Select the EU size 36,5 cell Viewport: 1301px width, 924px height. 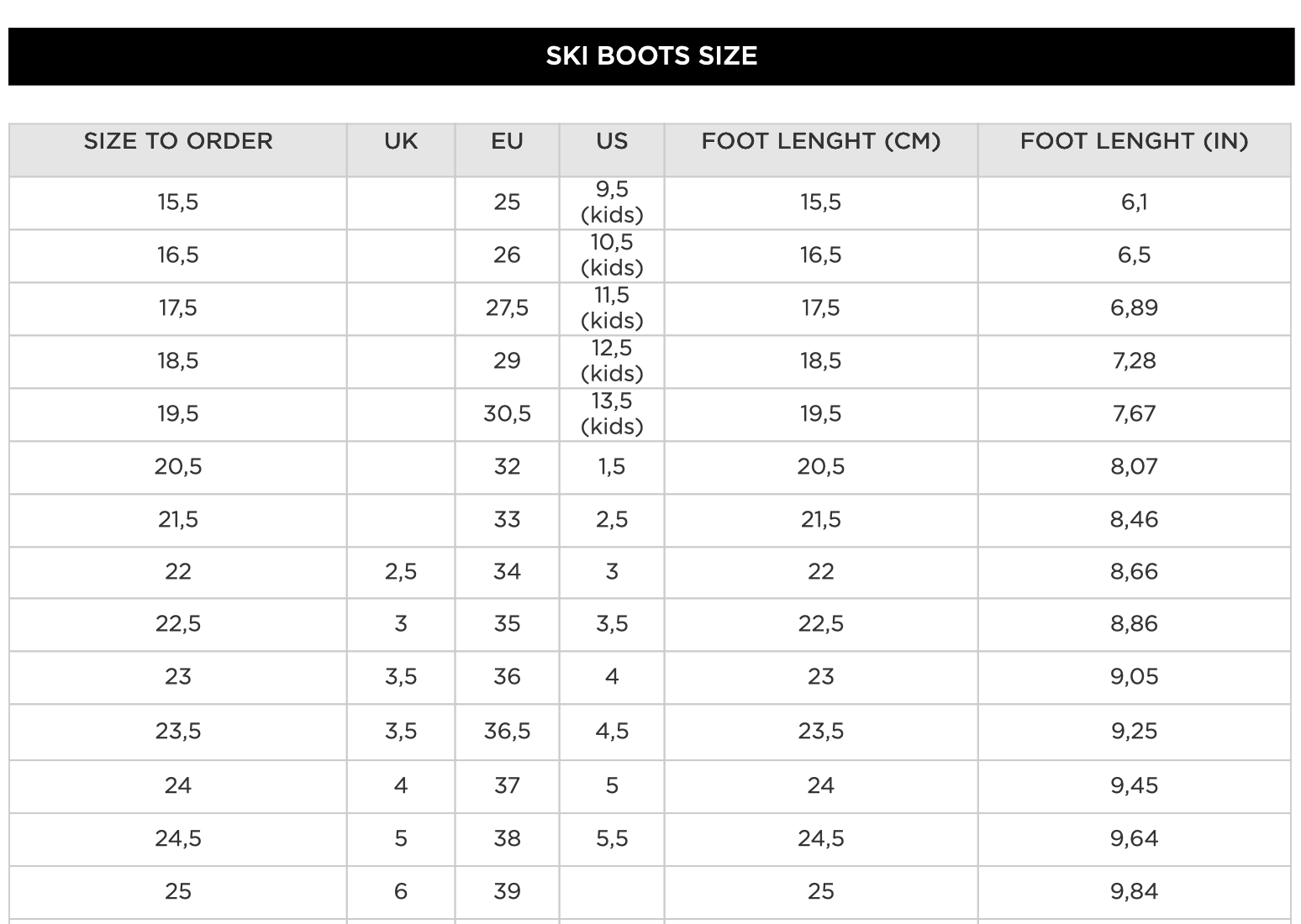click(x=507, y=732)
